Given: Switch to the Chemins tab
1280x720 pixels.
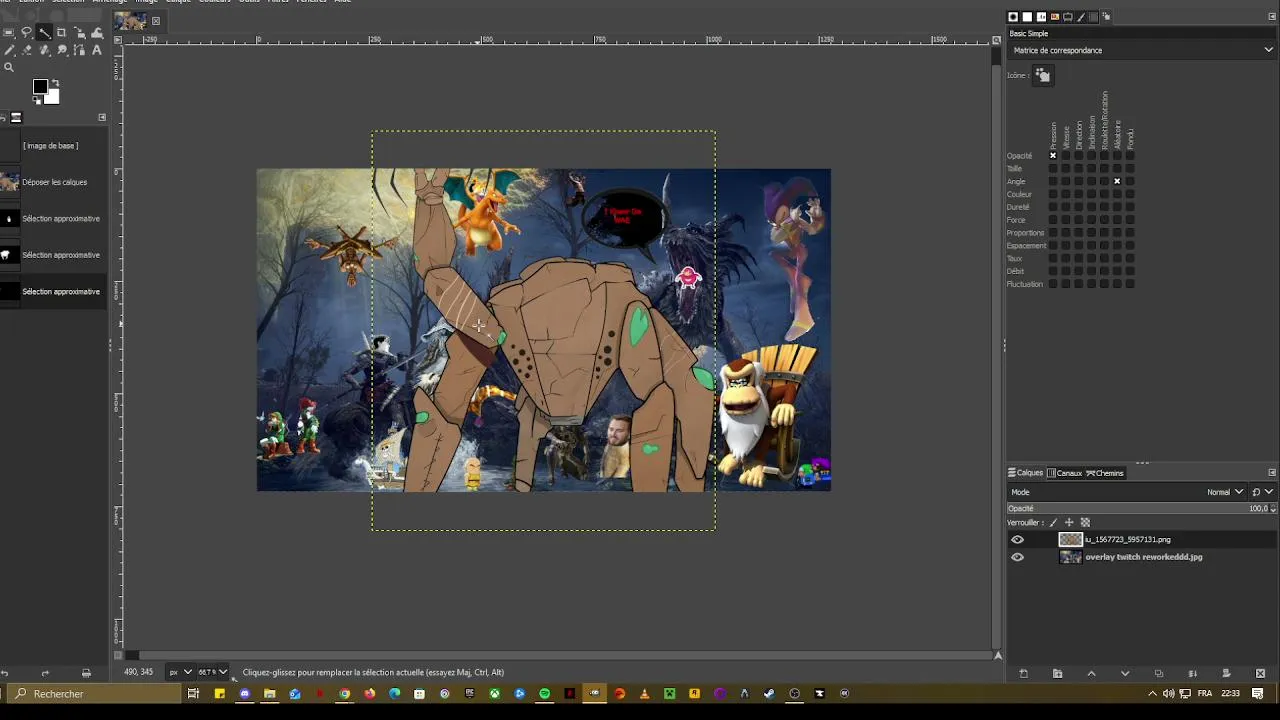Looking at the screenshot, I should (x=1105, y=473).
